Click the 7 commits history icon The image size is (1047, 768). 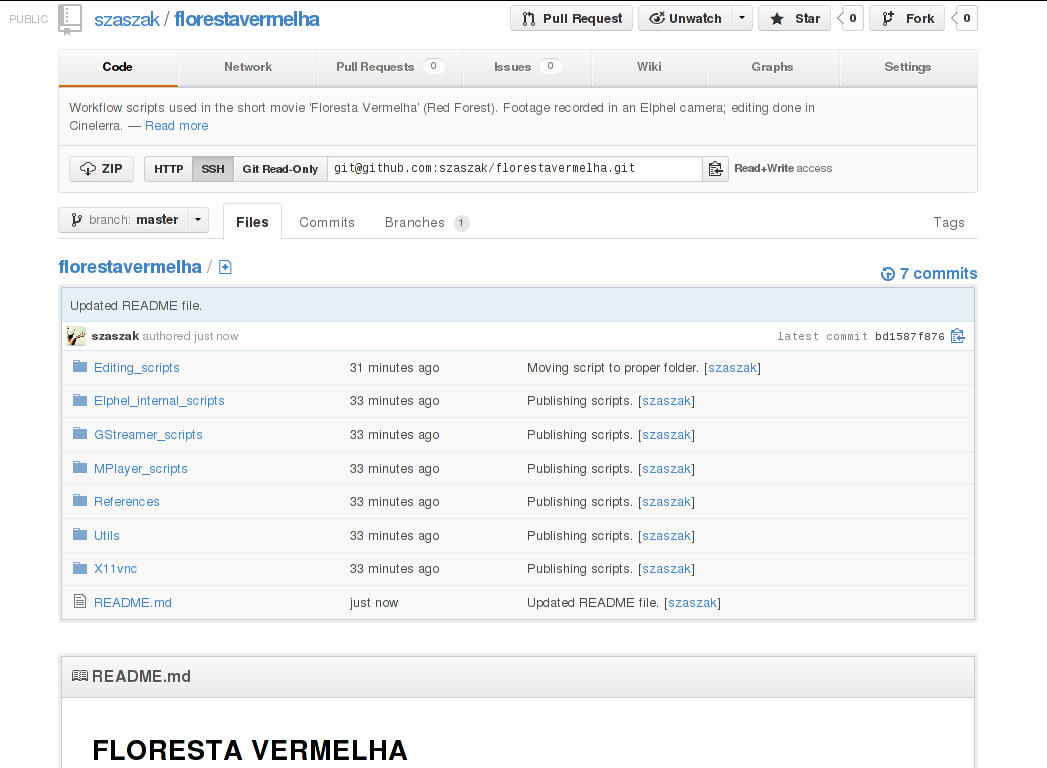coord(888,274)
